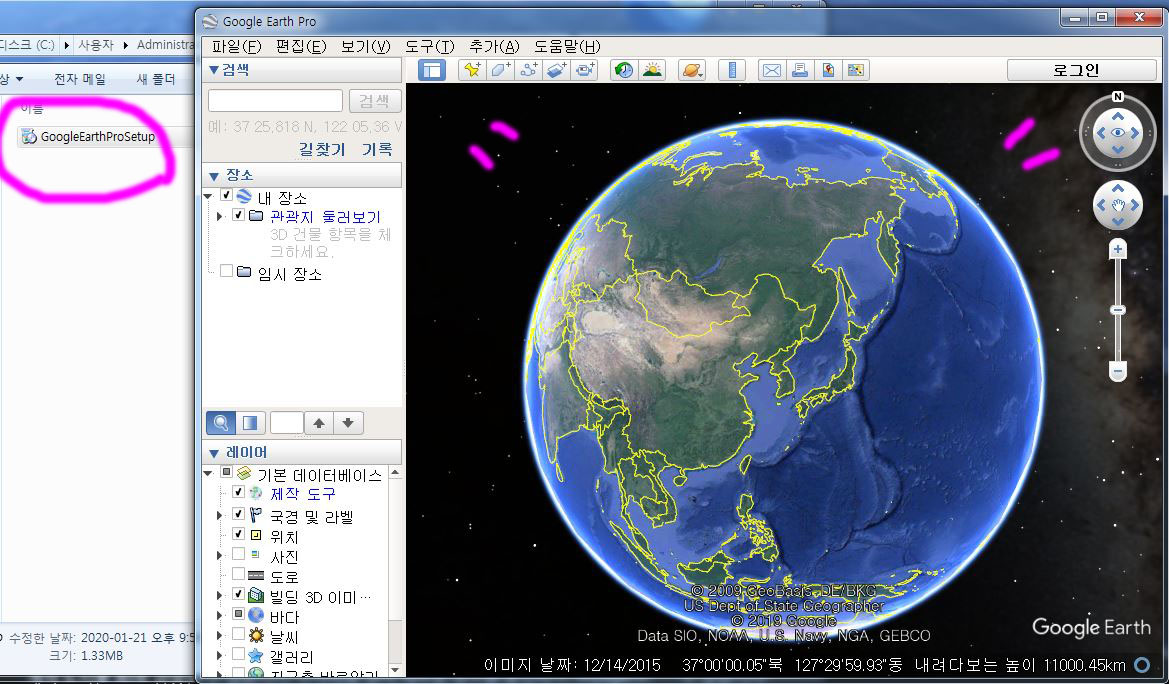Enable the 도로 layer checkbox
The width and height of the screenshot is (1169, 684).
tap(239, 574)
